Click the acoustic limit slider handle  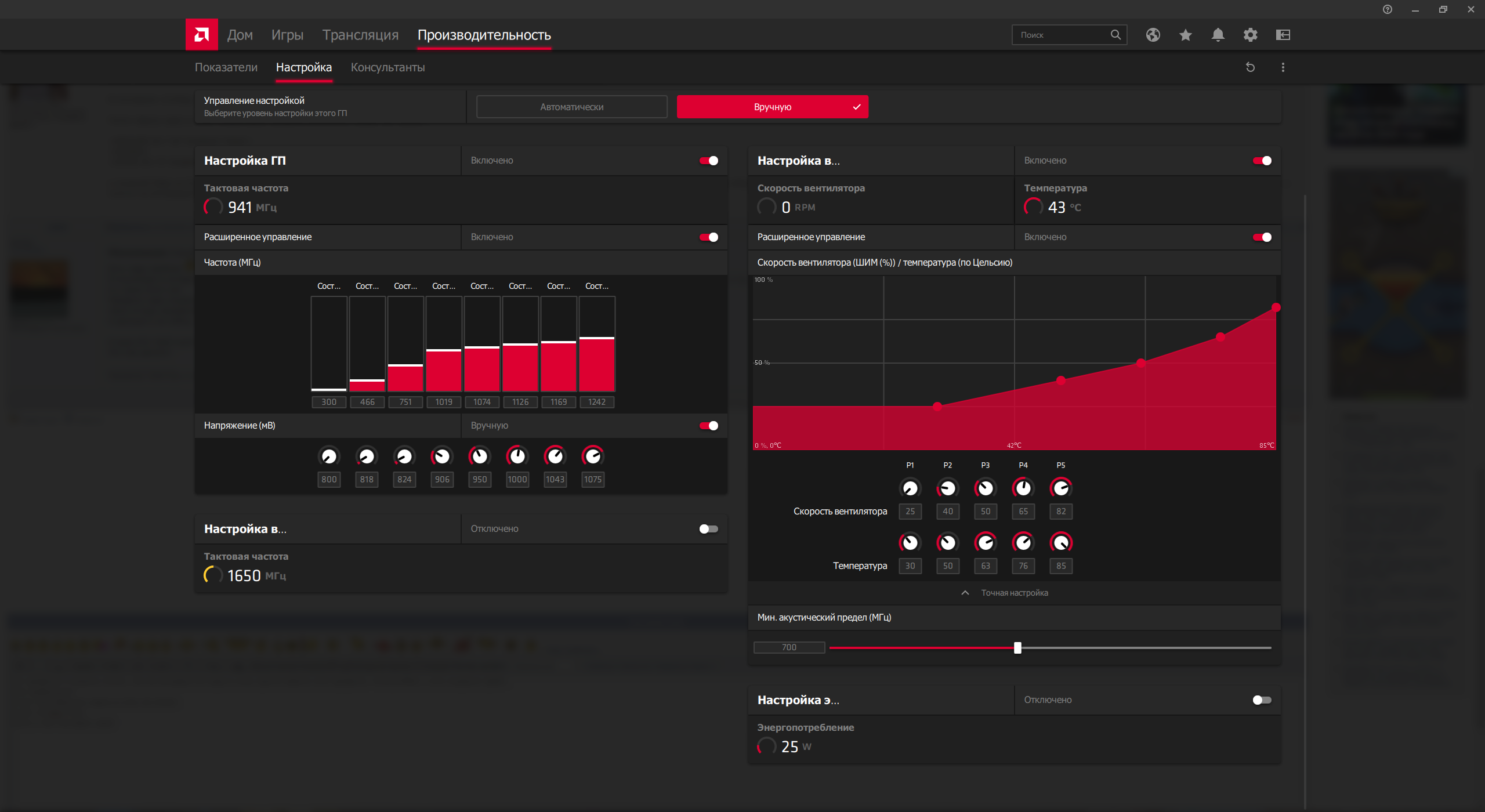(1017, 647)
